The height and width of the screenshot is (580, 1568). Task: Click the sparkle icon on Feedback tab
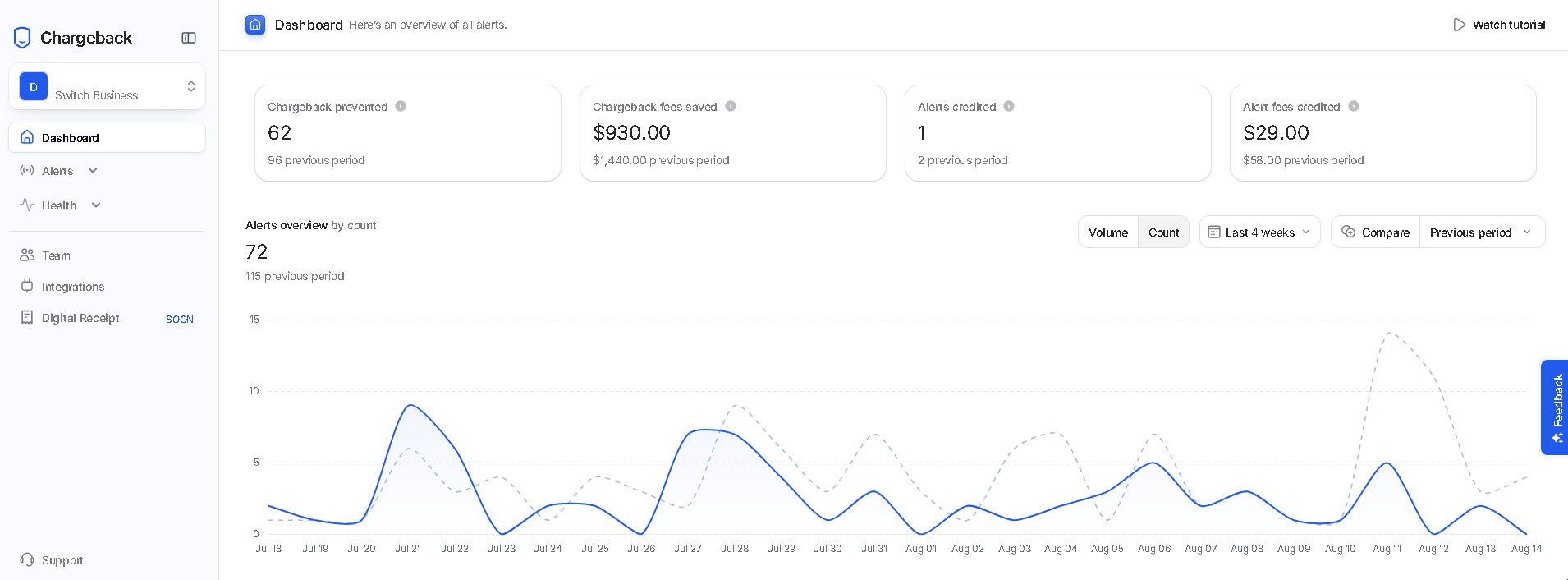coord(1557,438)
